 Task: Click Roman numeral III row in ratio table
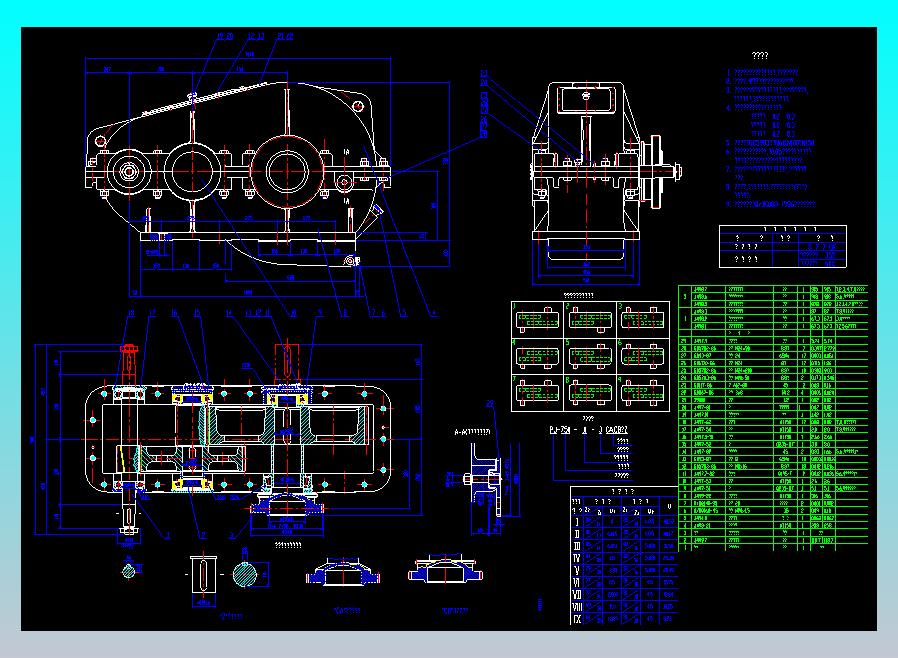point(624,546)
